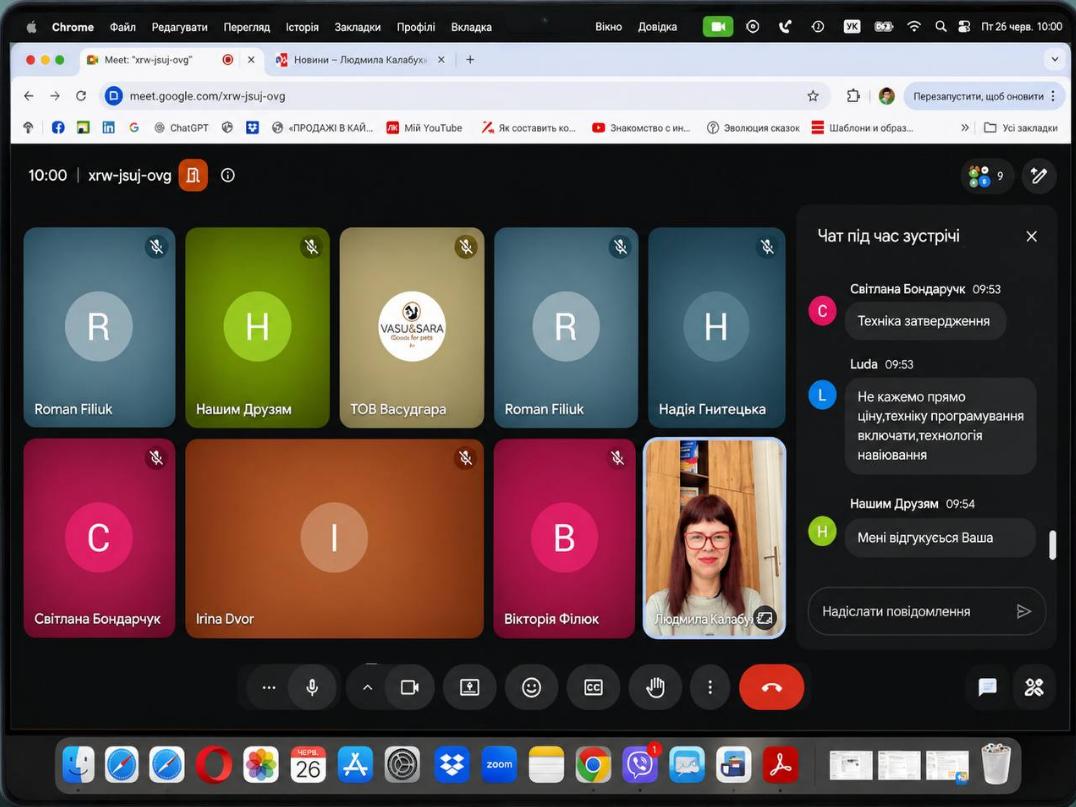Open a new browser tab
Screen dimensions: 1076x807
470,60
